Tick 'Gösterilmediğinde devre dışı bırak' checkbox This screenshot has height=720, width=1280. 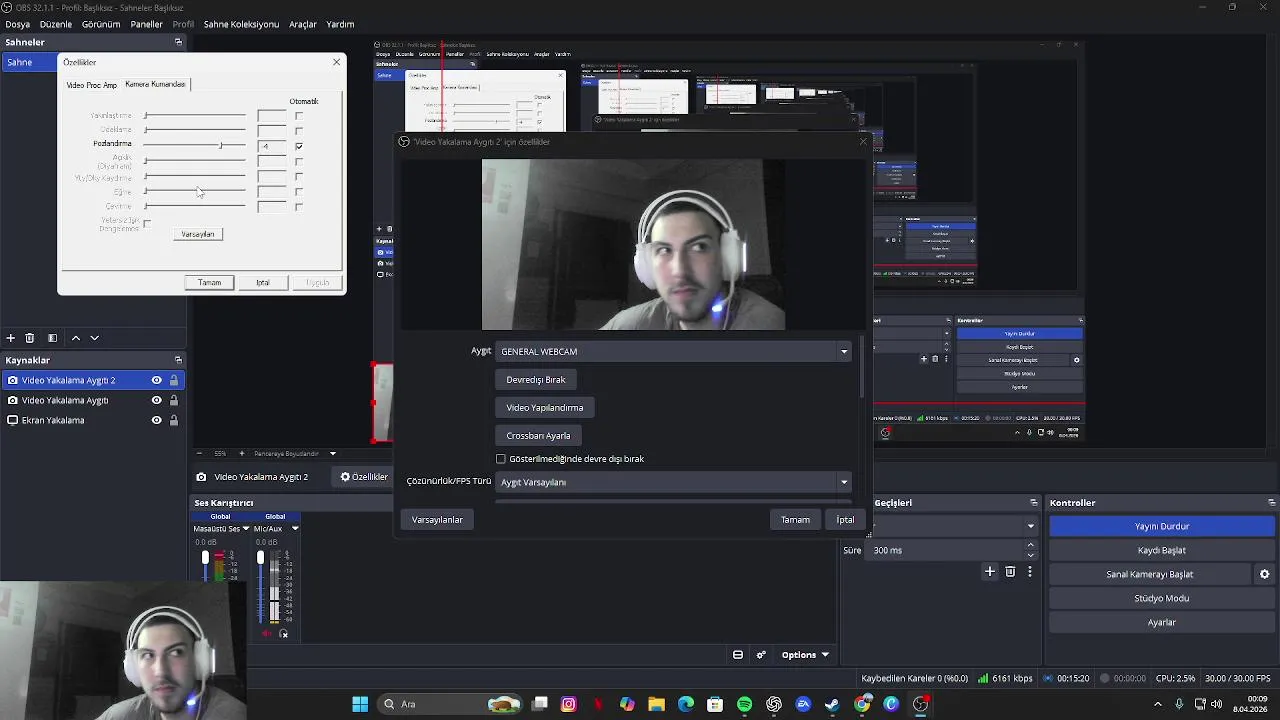click(501, 459)
